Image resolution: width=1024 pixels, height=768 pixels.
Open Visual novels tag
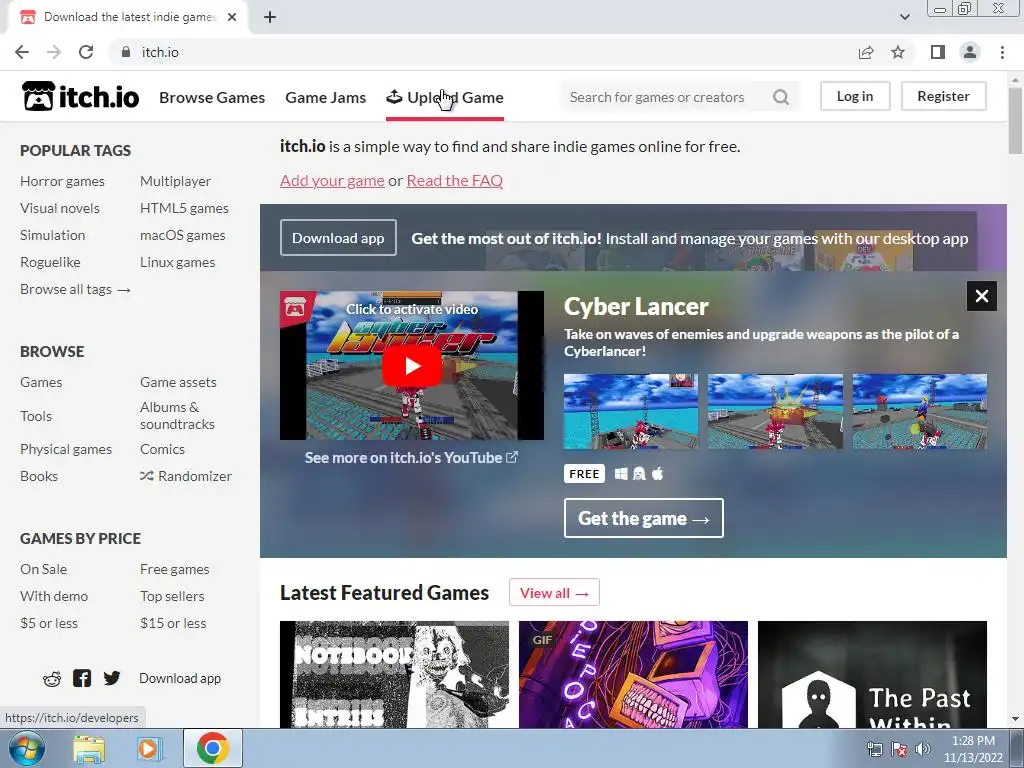tap(59, 208)
